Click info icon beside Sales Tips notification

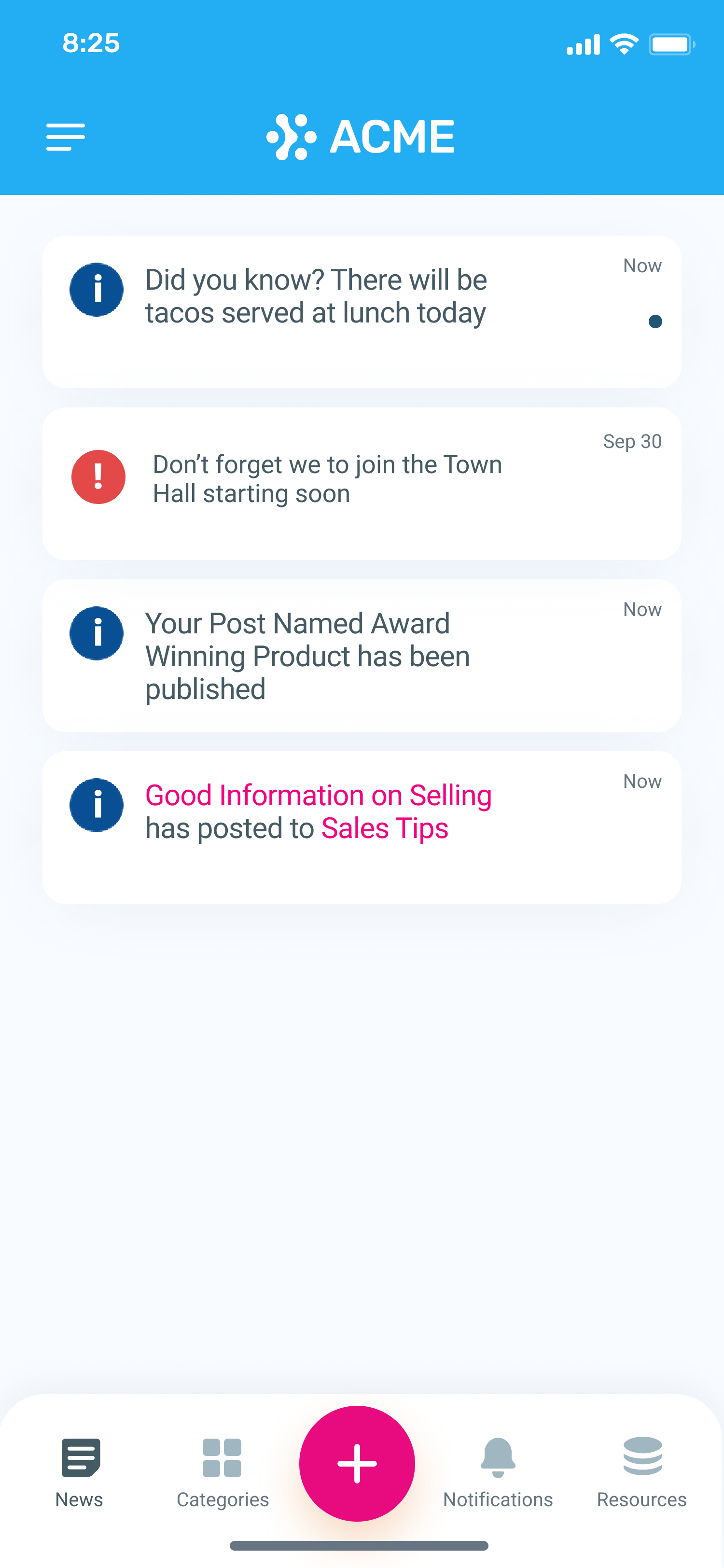[x=97, y=805]
